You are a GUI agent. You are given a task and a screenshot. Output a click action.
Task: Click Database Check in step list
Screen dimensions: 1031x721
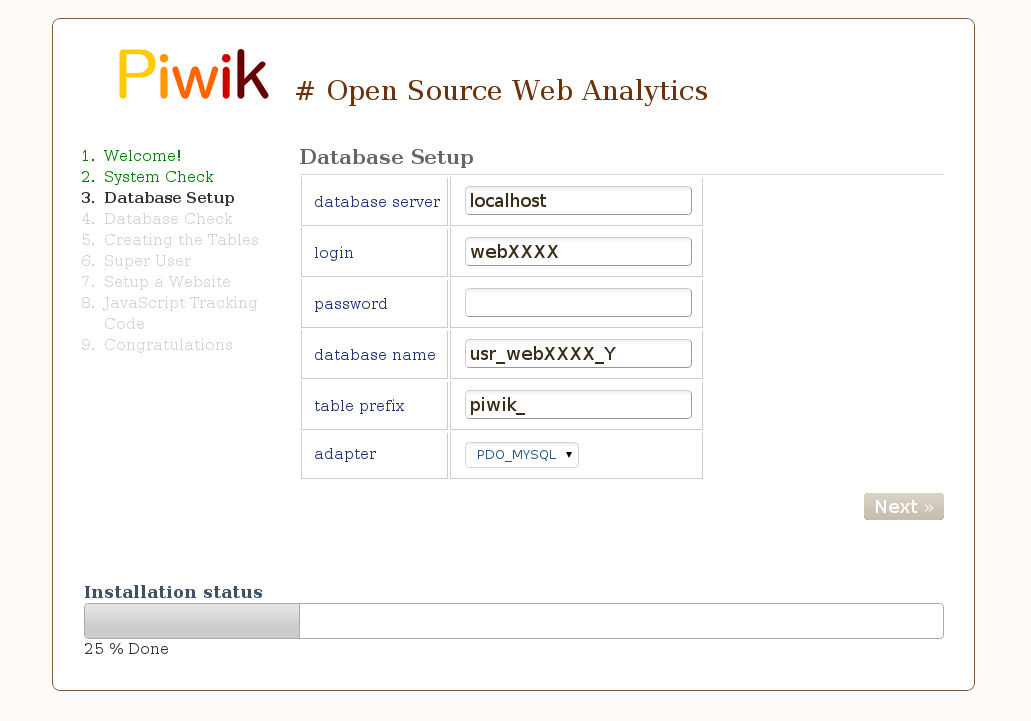[x=167, y=219]
